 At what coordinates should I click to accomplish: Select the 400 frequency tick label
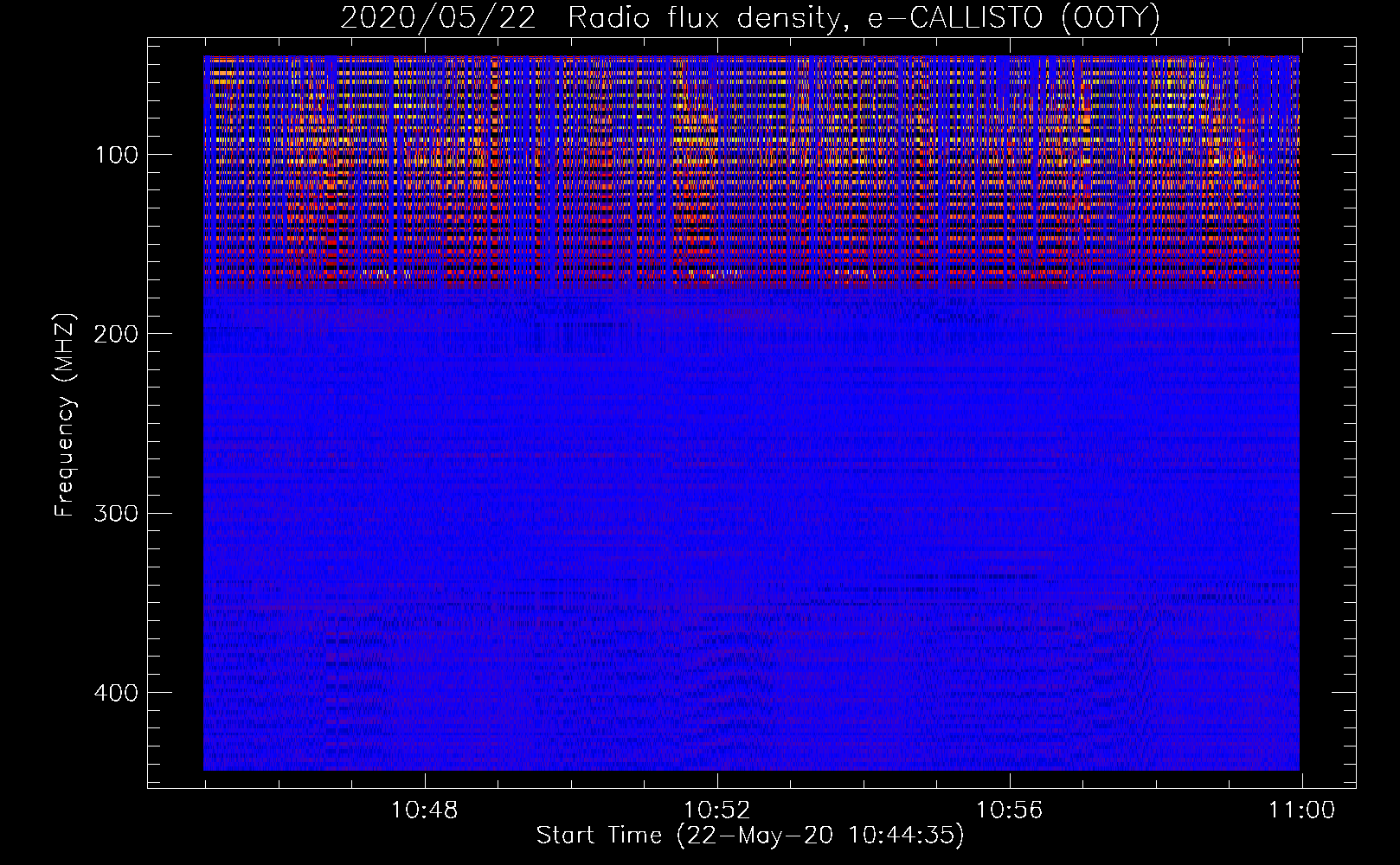117,693
